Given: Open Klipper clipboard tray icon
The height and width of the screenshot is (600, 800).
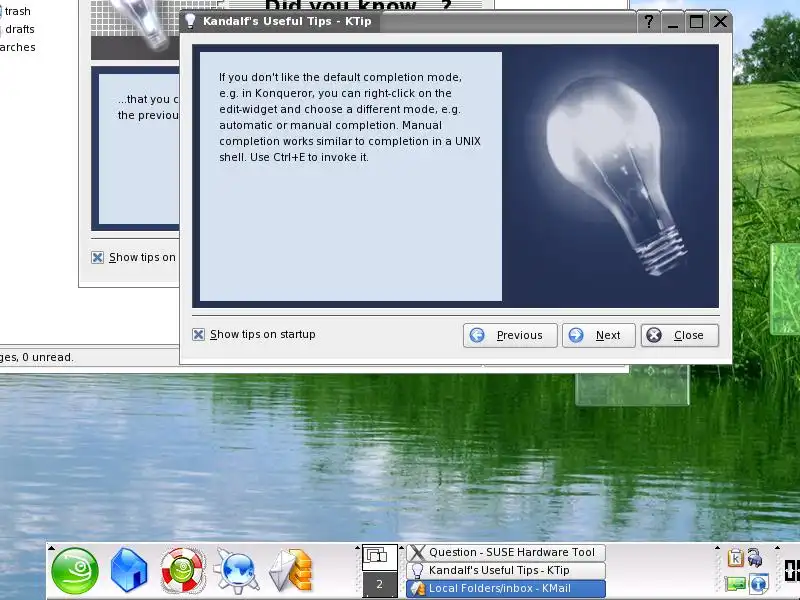Looking at the screenshot, I should pyautogui.click(x=735, y=558).
